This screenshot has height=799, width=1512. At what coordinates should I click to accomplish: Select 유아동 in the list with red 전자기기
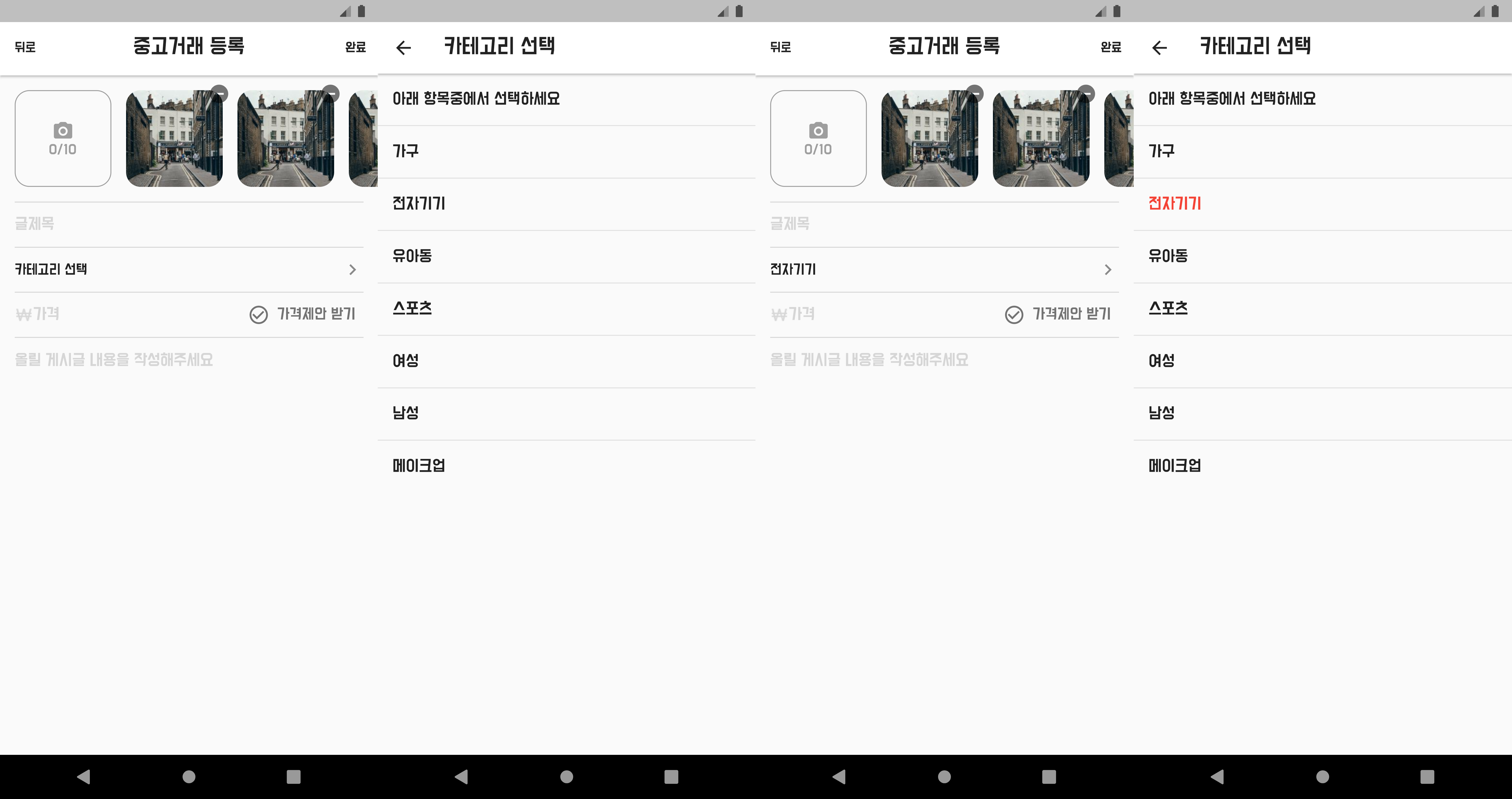[x=1168, y=256]
